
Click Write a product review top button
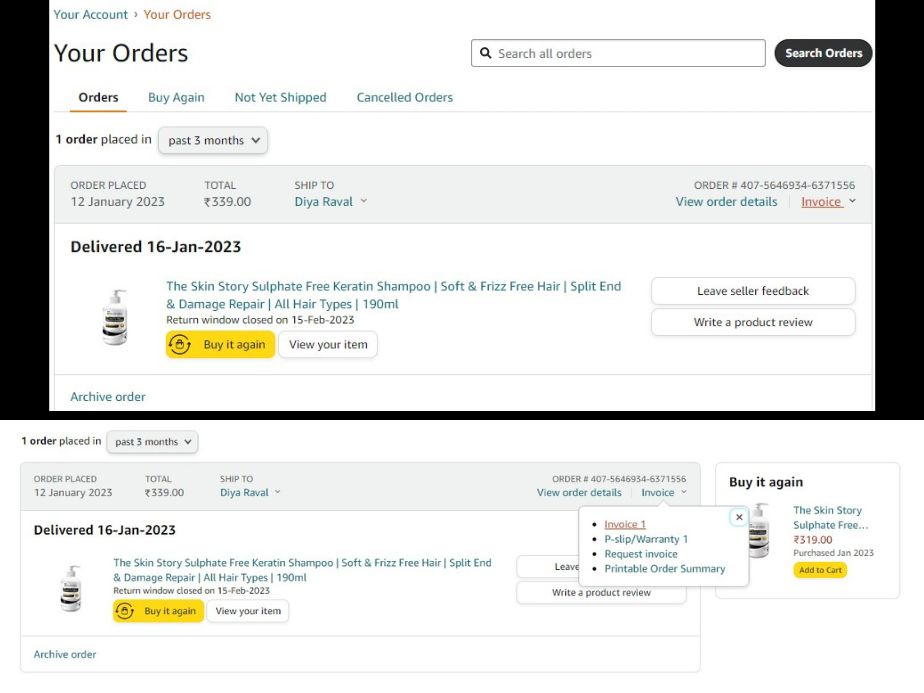(753, 322)
